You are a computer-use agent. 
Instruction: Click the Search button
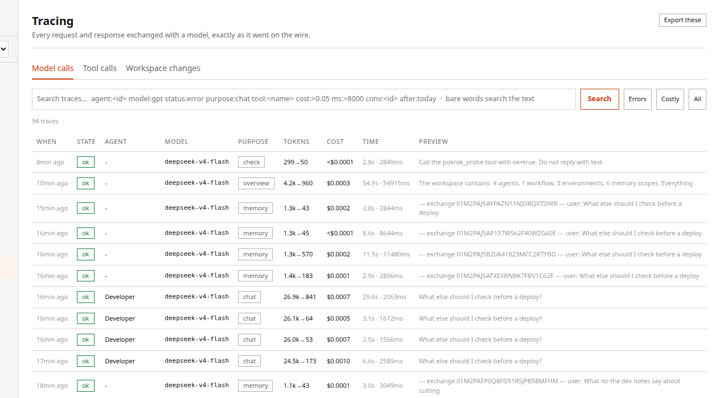pyautogui.click(x=599, y=99)
